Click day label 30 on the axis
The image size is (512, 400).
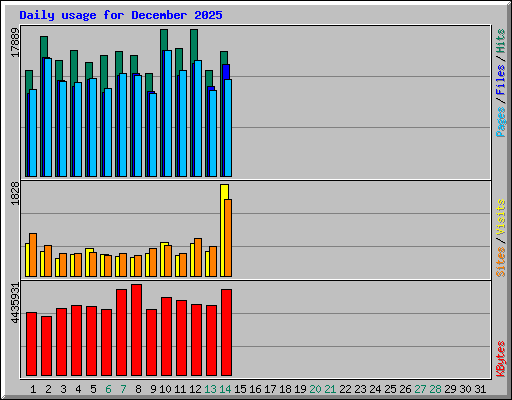pos(465,389)
